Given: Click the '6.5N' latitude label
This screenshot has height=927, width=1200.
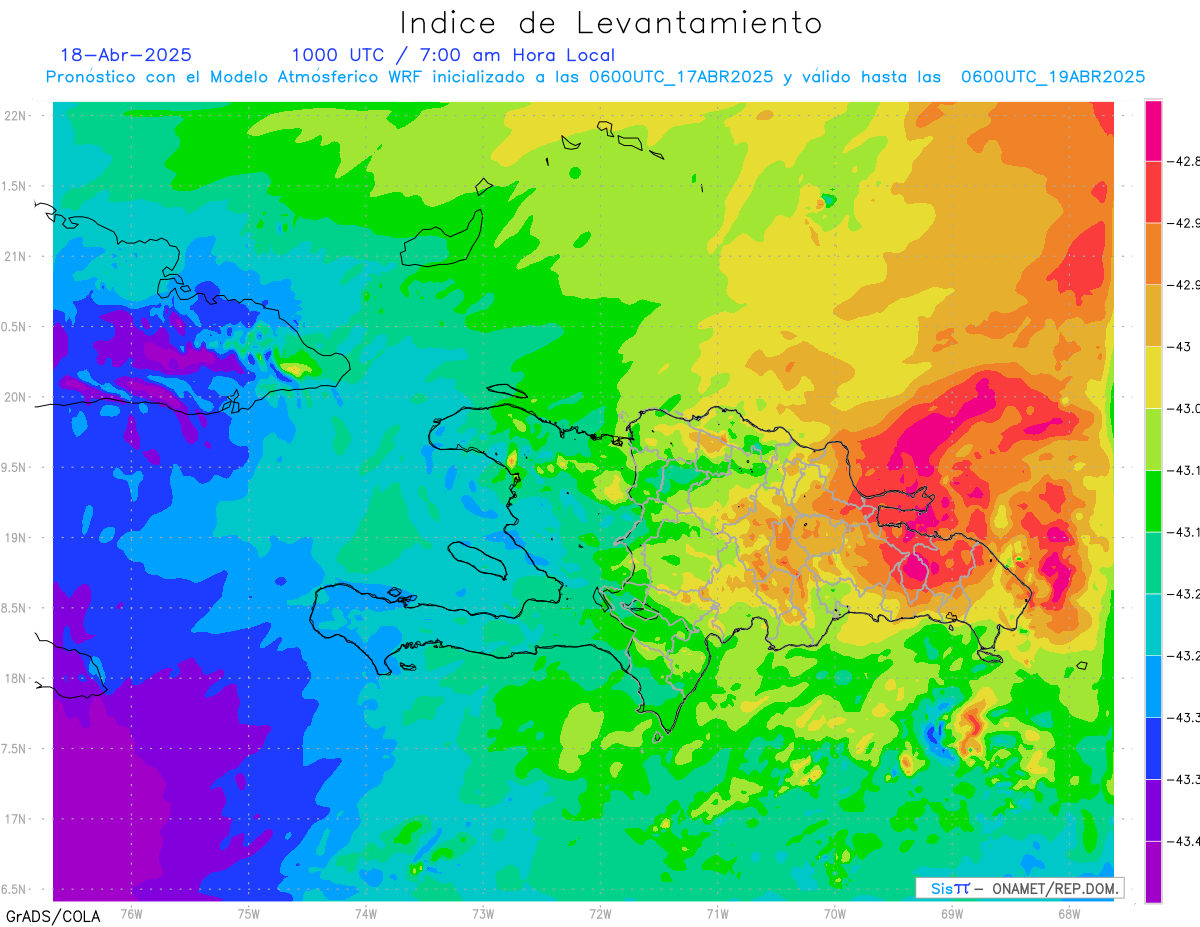Looking at the screenshot, I should pos(15,890).
